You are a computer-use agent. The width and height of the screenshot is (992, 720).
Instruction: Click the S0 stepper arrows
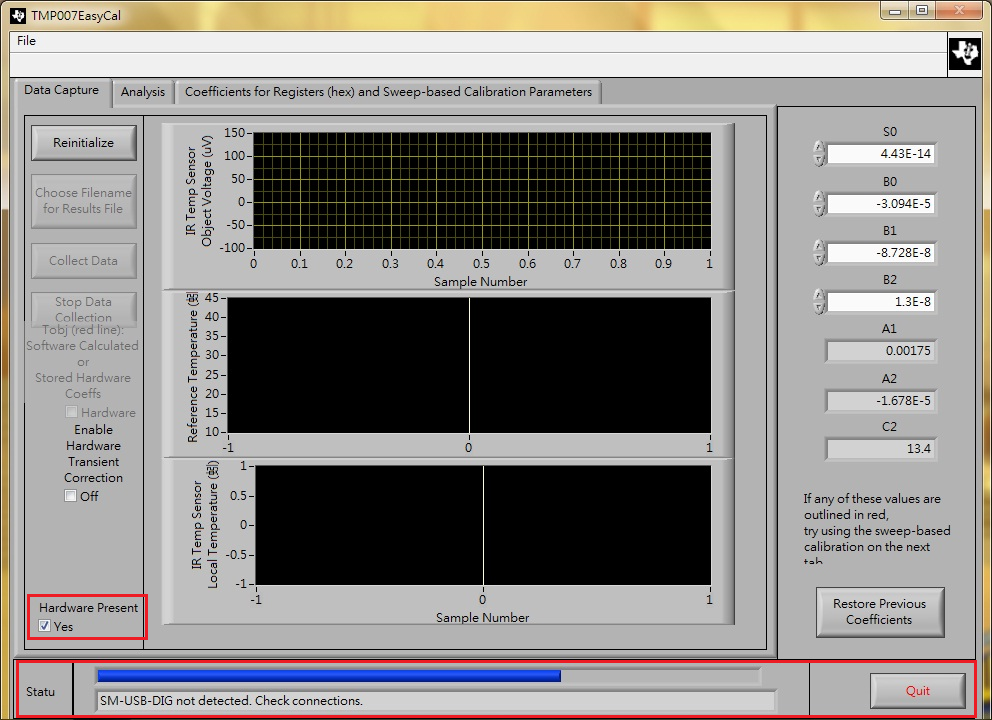[819, 154]
